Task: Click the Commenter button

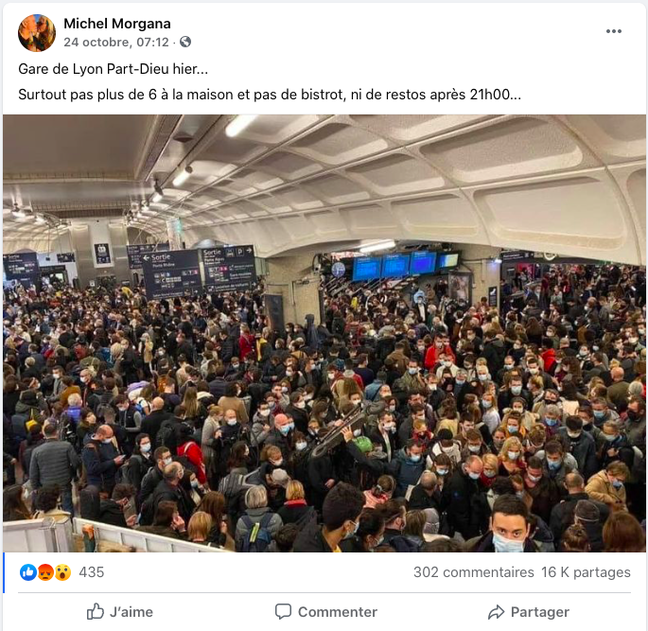Action: [326, 612]
